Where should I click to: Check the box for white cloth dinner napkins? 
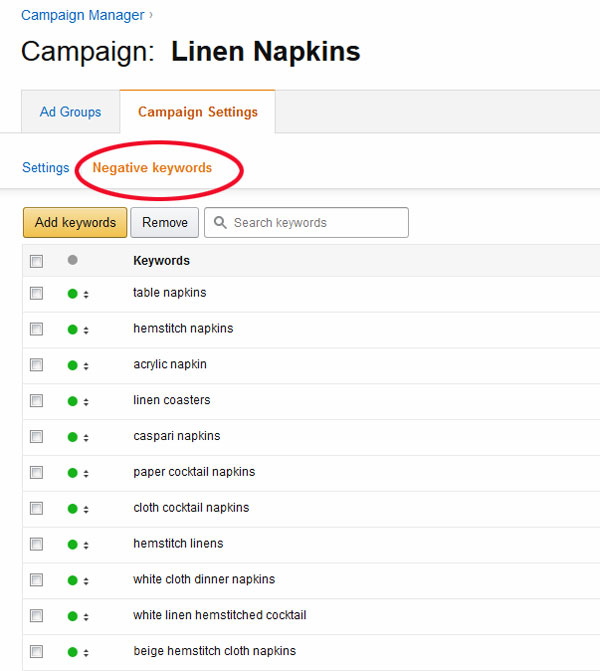(x=36, y=580)
